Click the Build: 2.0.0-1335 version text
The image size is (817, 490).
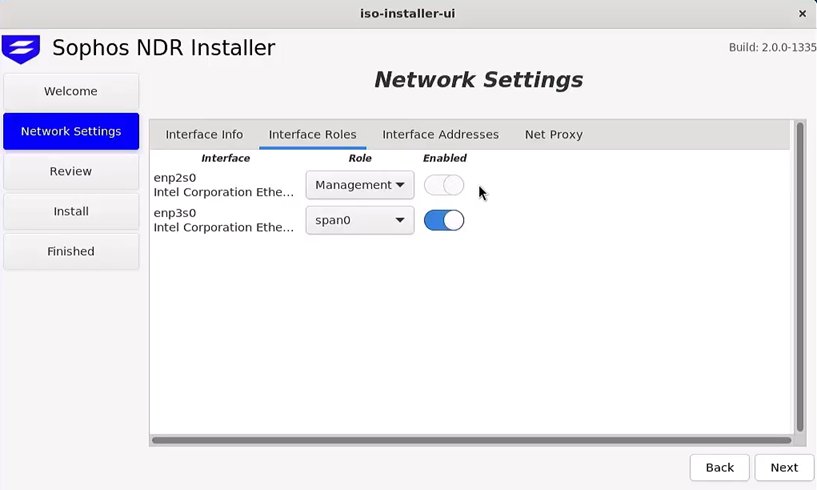tap(772, 47)
